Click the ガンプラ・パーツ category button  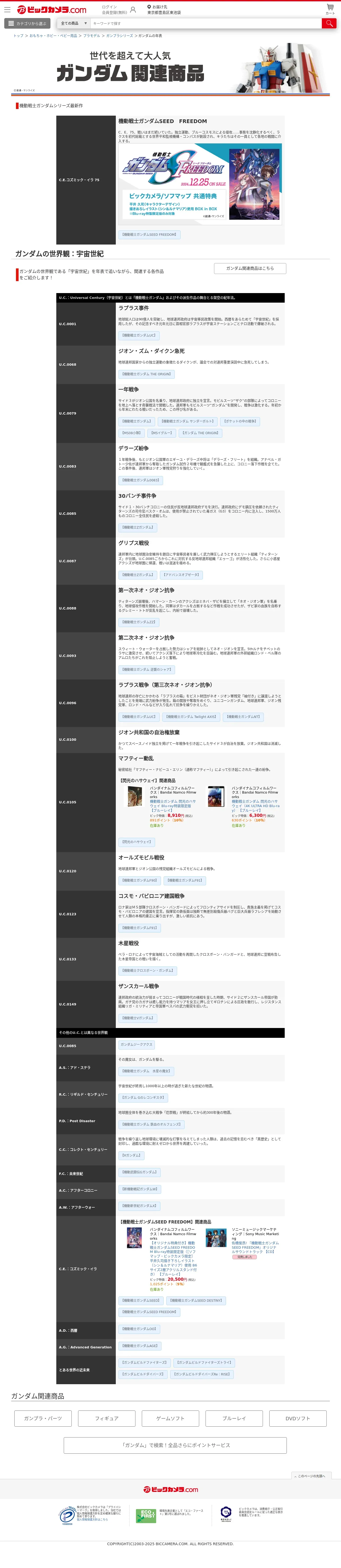pyautogui.click(x=43, y=1418)
